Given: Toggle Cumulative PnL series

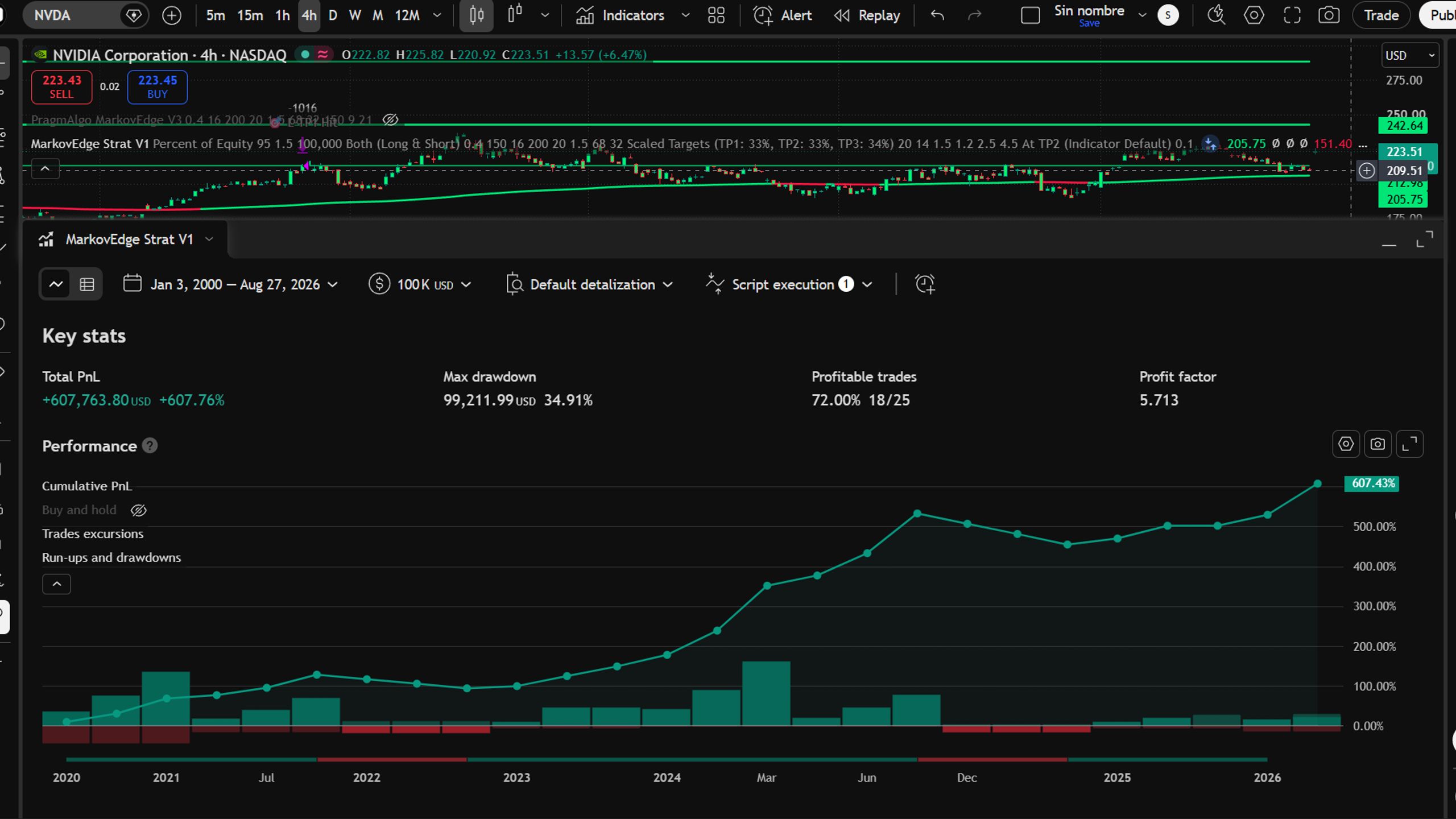Looking at the screenshot, I should [x=86, y=486].
